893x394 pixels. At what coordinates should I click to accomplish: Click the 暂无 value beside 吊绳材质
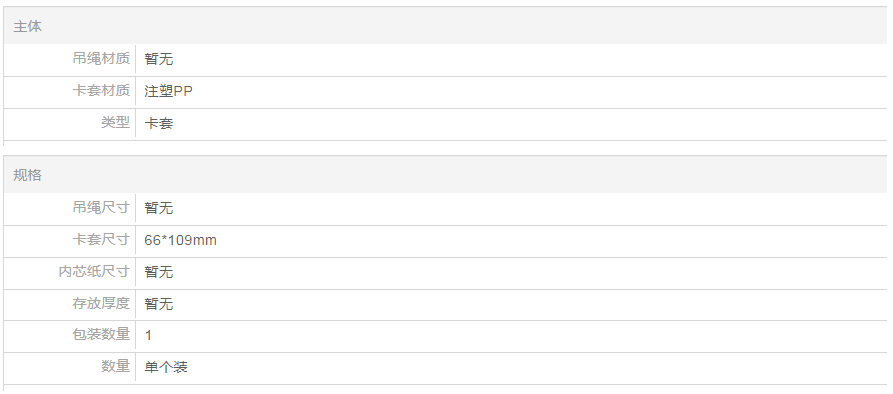pyautogui.click(x=159, y=59)
